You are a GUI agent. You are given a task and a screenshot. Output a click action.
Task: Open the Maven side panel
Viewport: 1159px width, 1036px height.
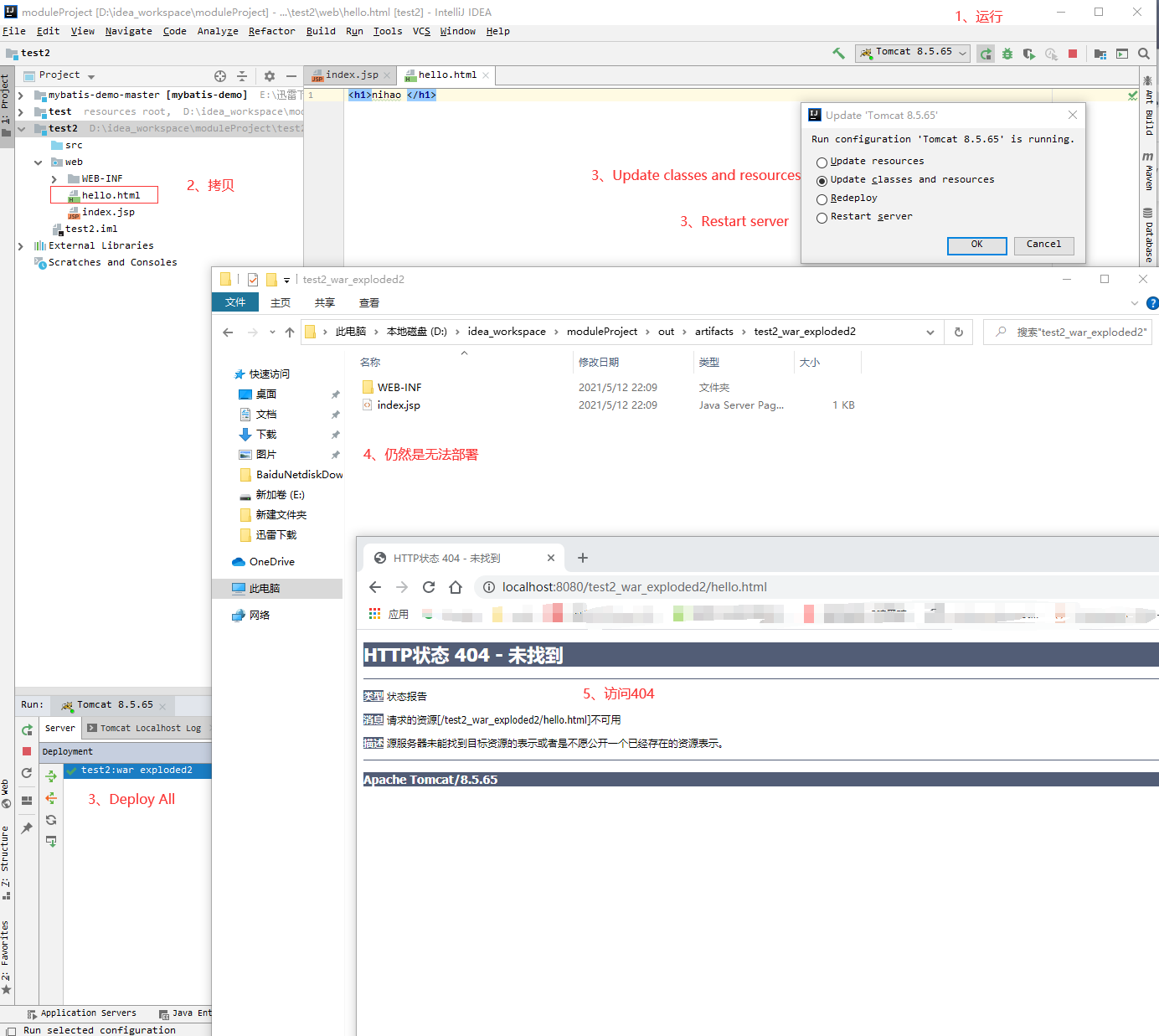click(1148, 172)
